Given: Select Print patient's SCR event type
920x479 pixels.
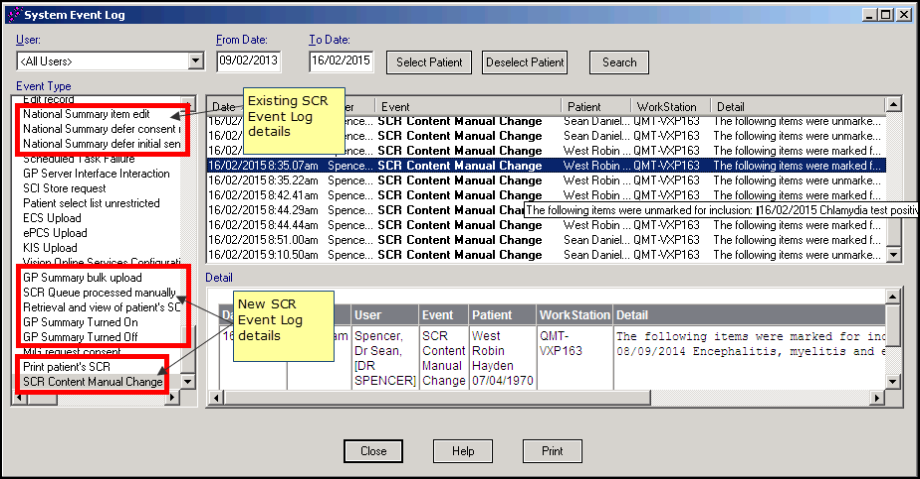Looking at the screenshot, I should (68, 367).
